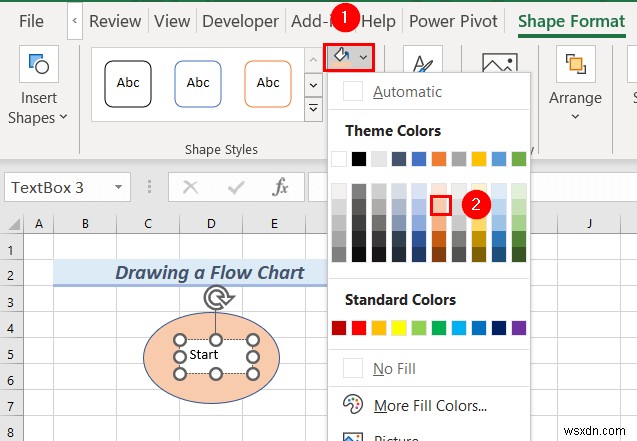The image size is (637, 441).
Task: Pick the green theme color in the top row
Action: (519, 159)
